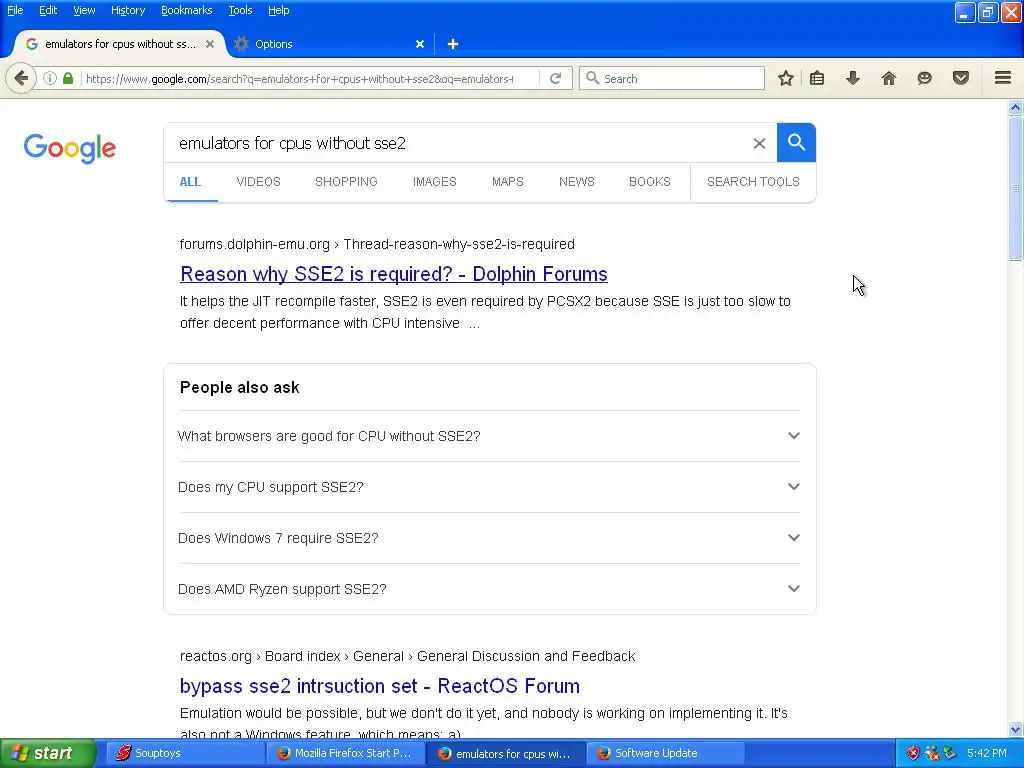Click the Google logo
This screenshot has height=768, width=1024.
pyautogui.click(x=70, y=148)
